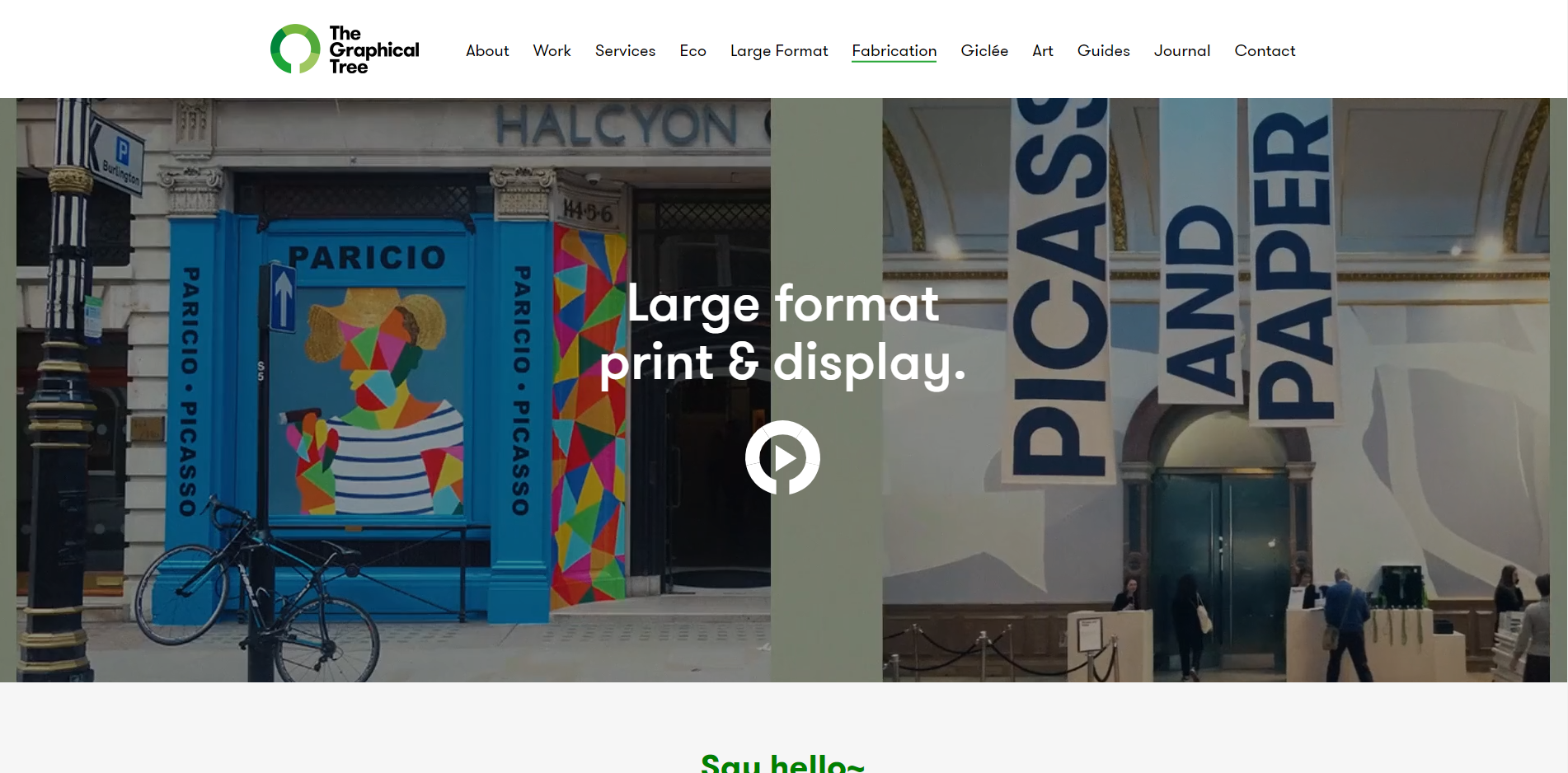Click The Graphical Tree logo icon
The height and width of the screenshot is (773, 1568).
pos(296,49)
